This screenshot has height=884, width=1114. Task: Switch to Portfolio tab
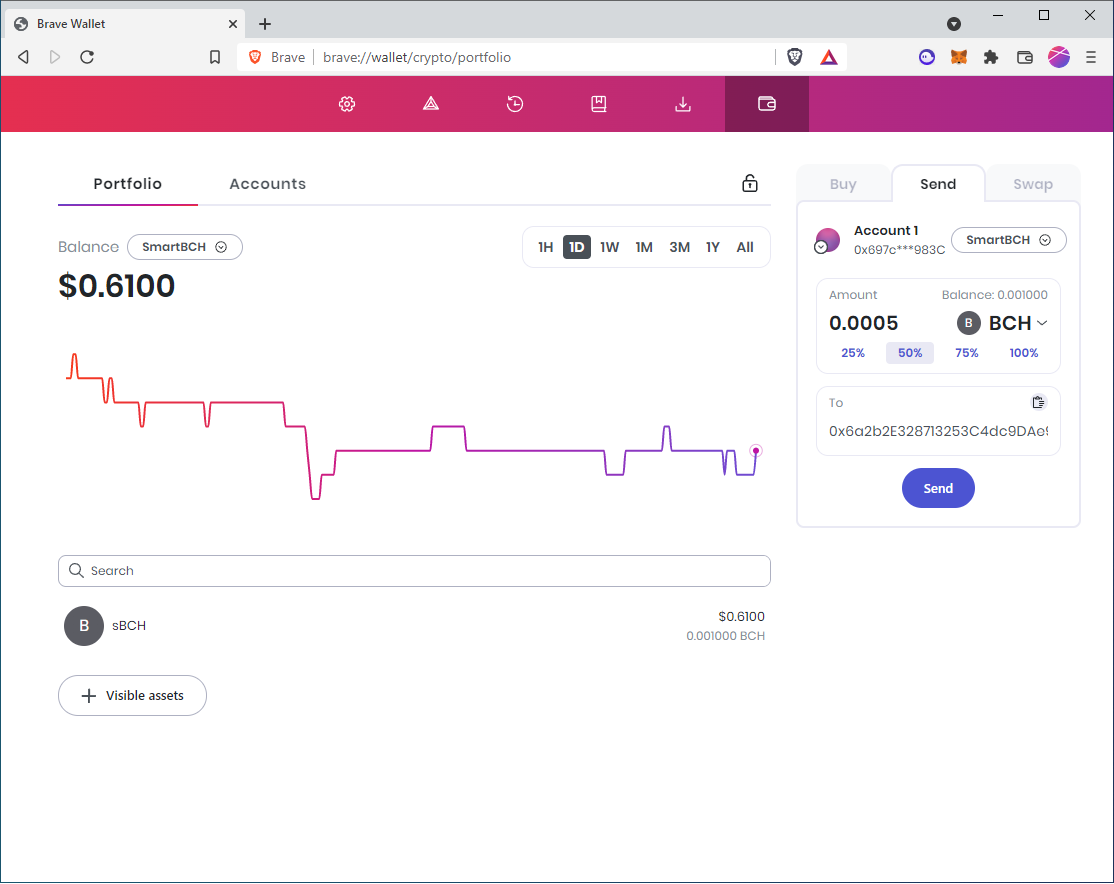point(128,184)
